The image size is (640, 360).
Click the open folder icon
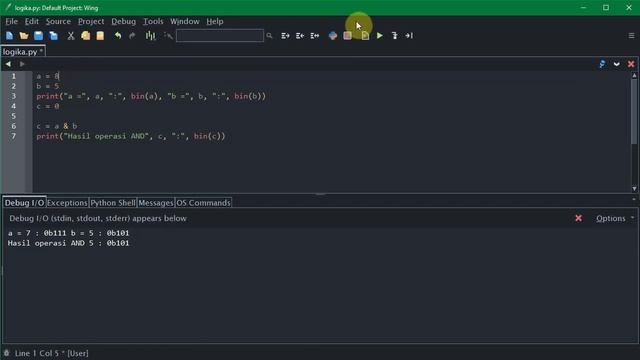point(24,36)
